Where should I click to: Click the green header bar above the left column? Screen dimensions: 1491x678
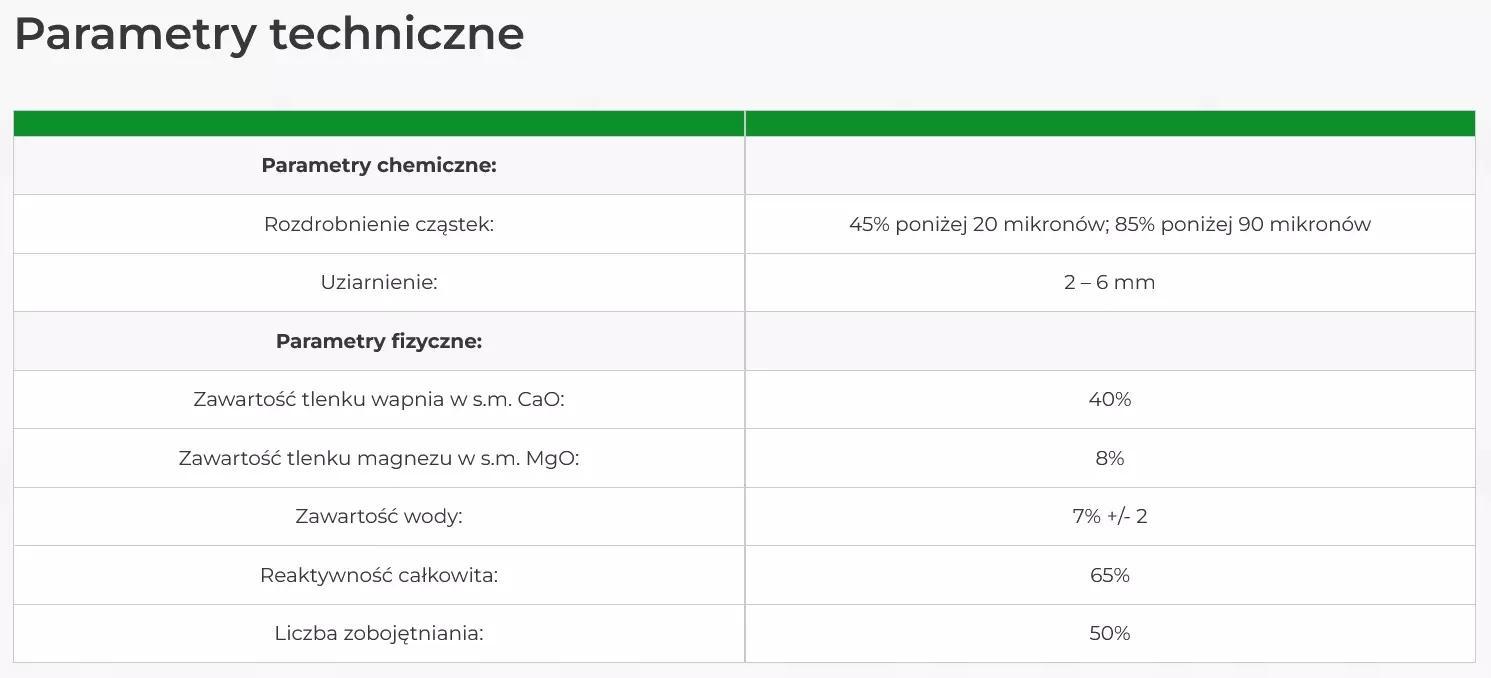coord(379,123)
